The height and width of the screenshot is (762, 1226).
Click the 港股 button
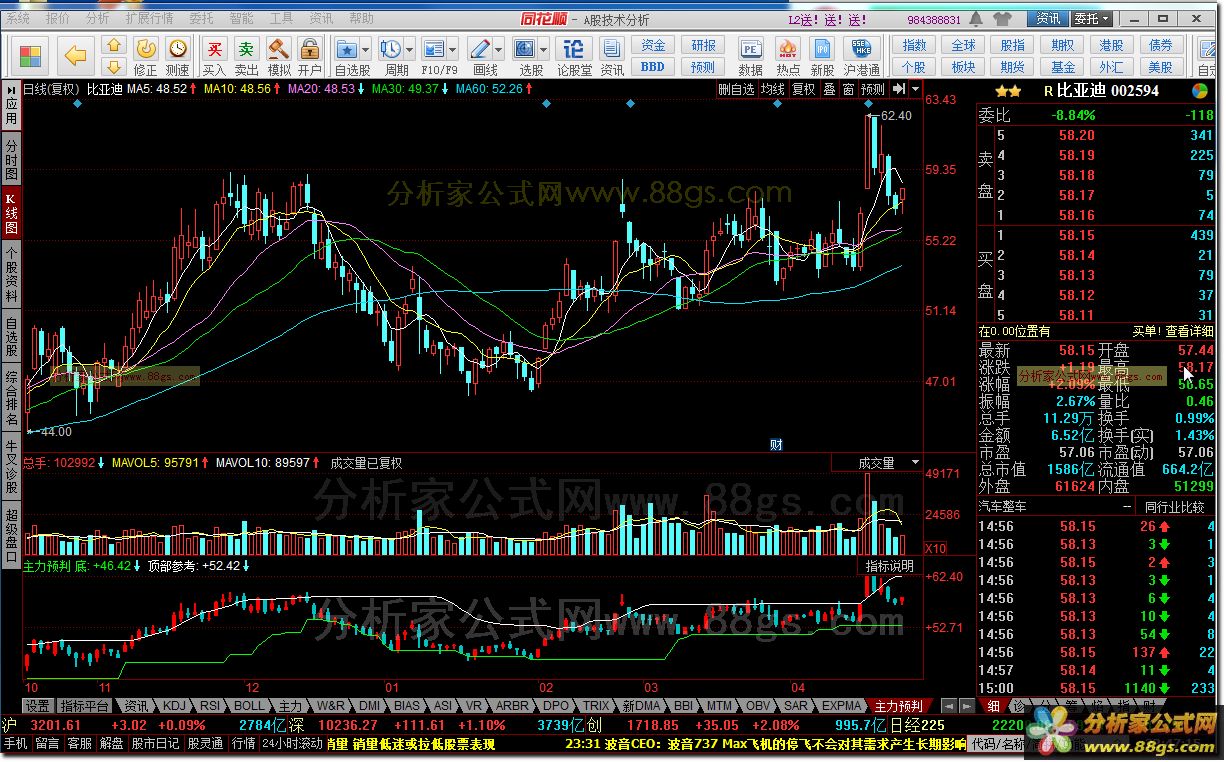[1111, 45]
